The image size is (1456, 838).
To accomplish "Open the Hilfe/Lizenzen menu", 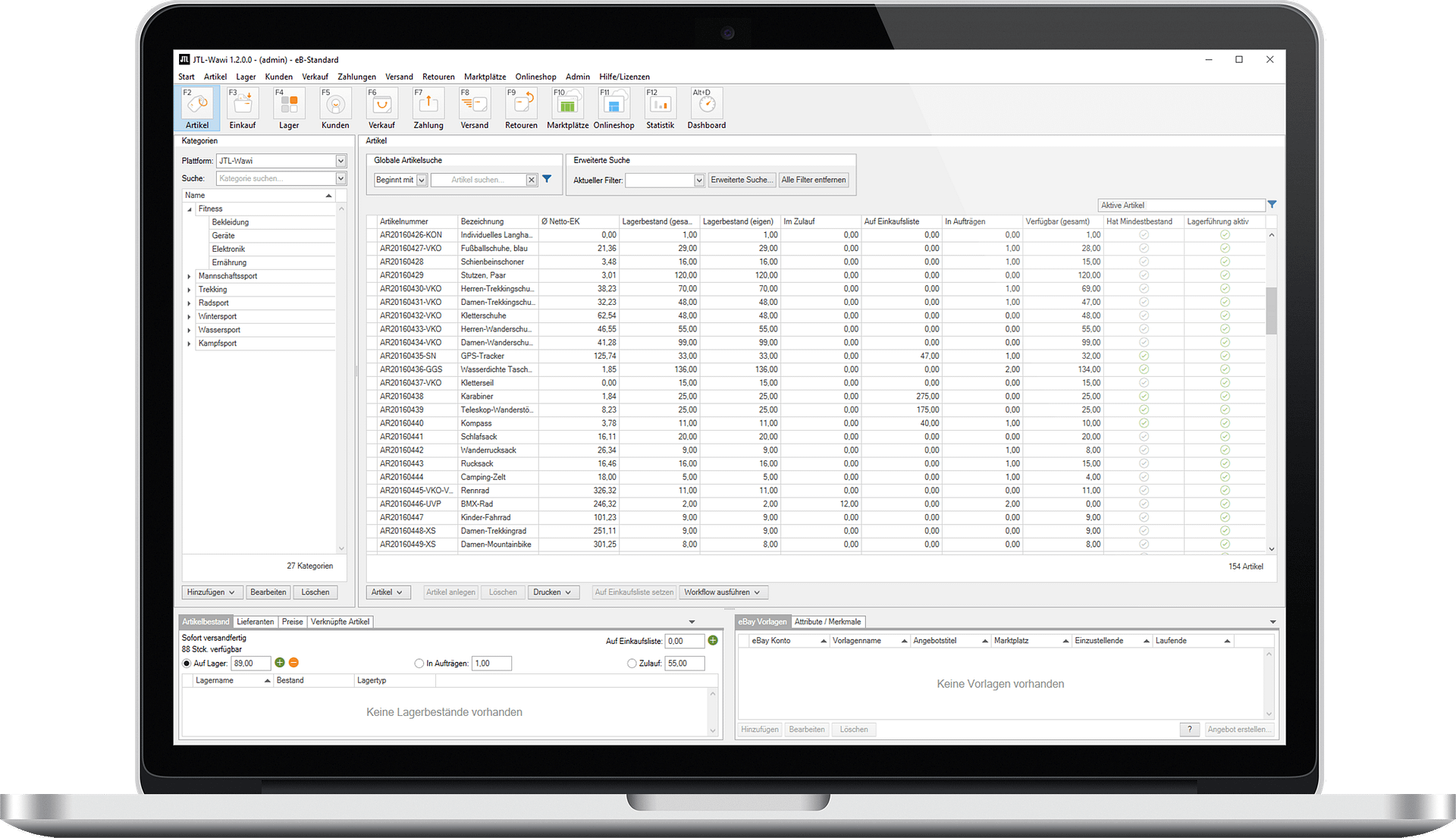I will tap(624, 77).
